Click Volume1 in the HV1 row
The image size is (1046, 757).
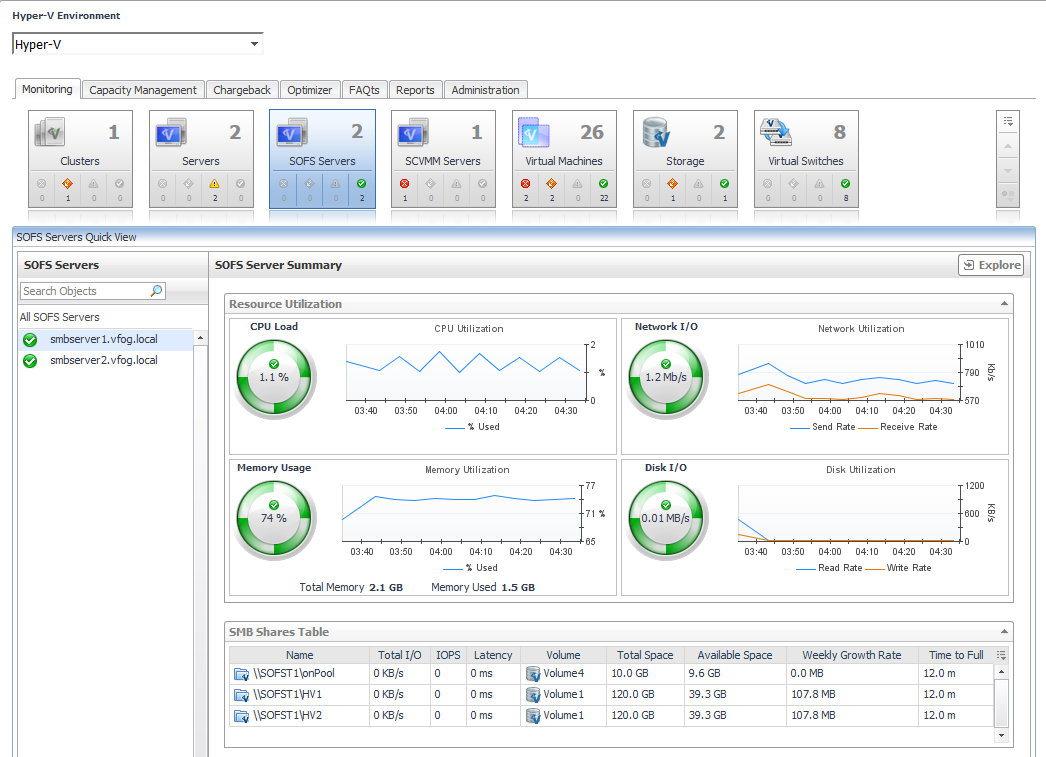[x=563, y=694]
